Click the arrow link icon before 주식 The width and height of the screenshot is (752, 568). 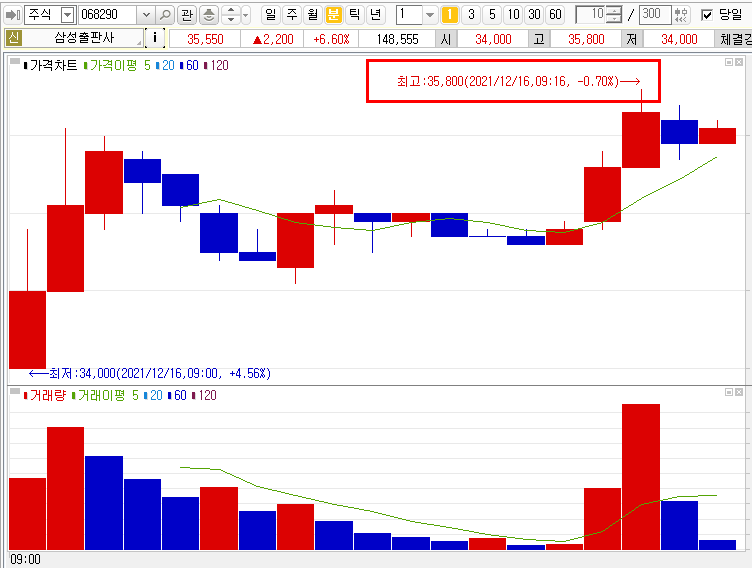click(12, 15)
